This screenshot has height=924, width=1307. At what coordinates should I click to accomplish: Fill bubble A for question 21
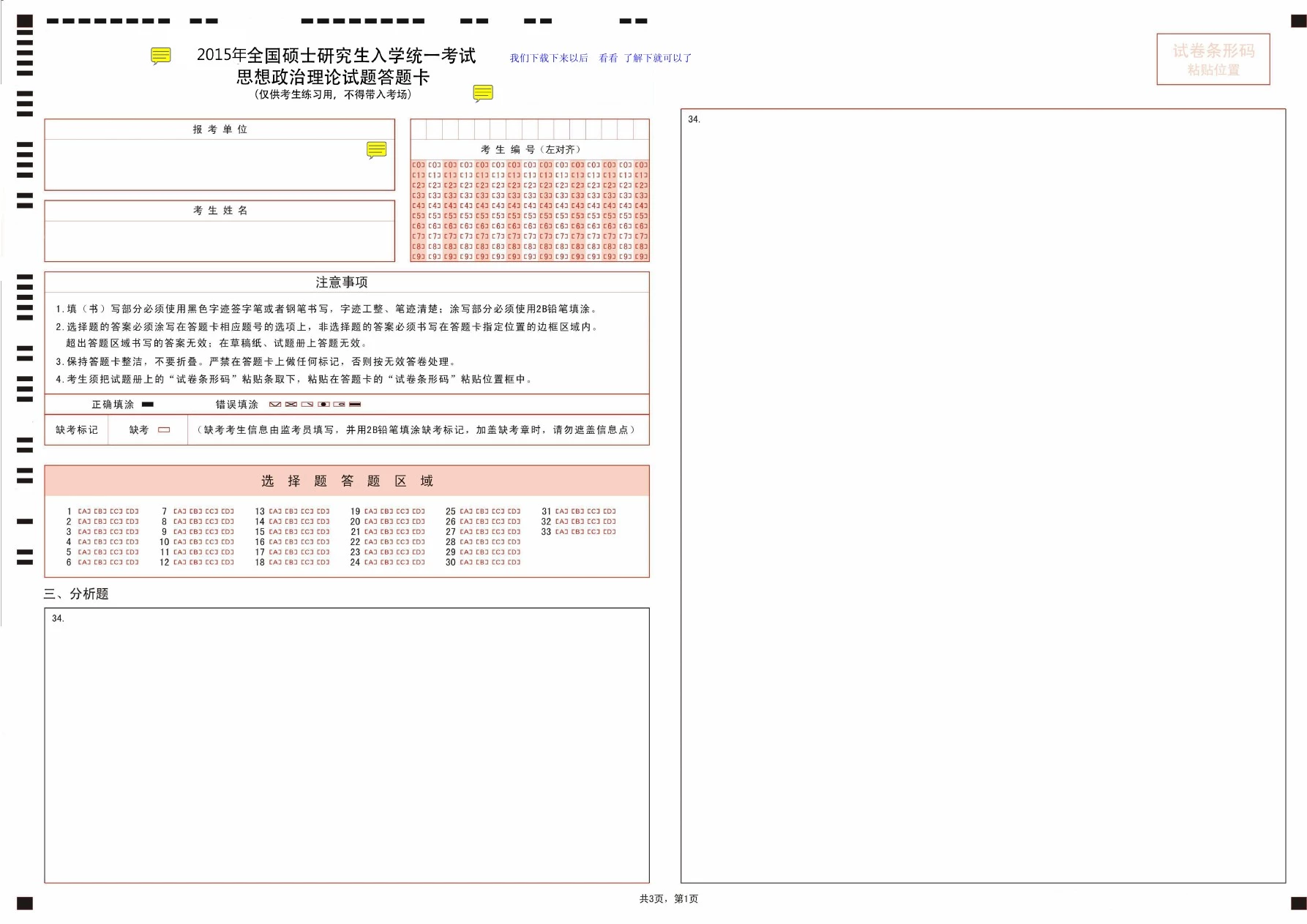tap(371, 532)
